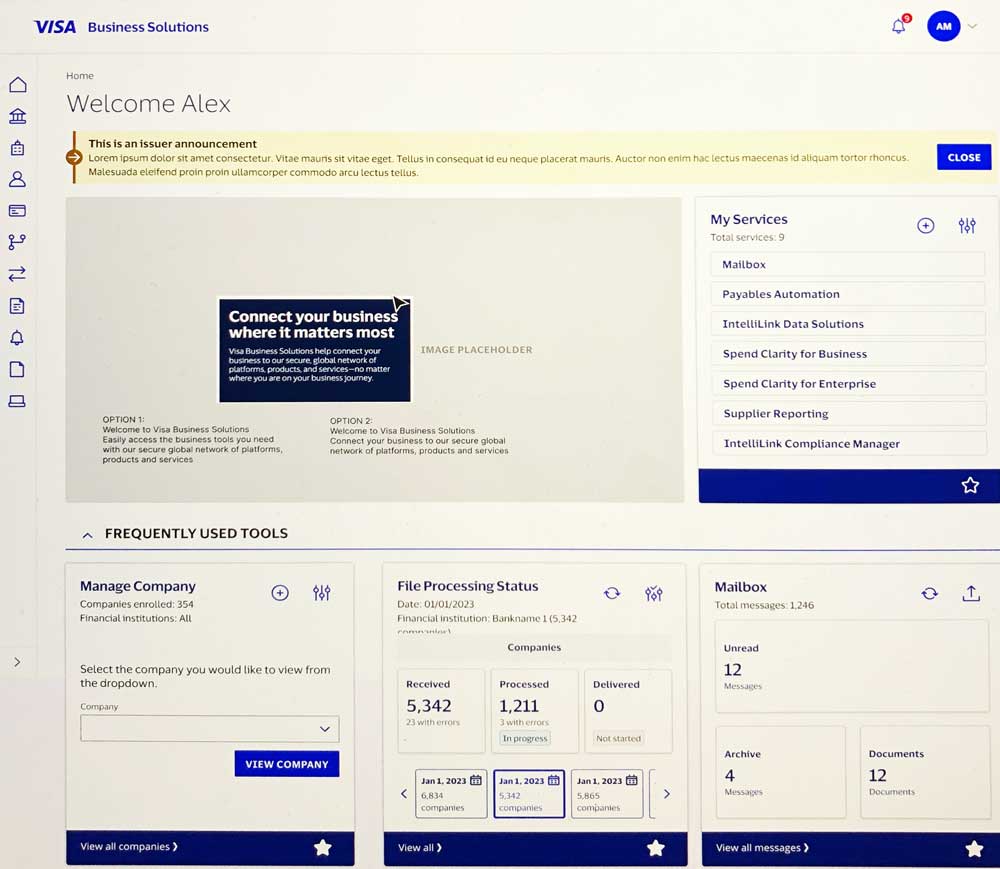Click the upload icon in Mailbox card
Viewport: 1000px width, 869px height.
coord(971,593)
